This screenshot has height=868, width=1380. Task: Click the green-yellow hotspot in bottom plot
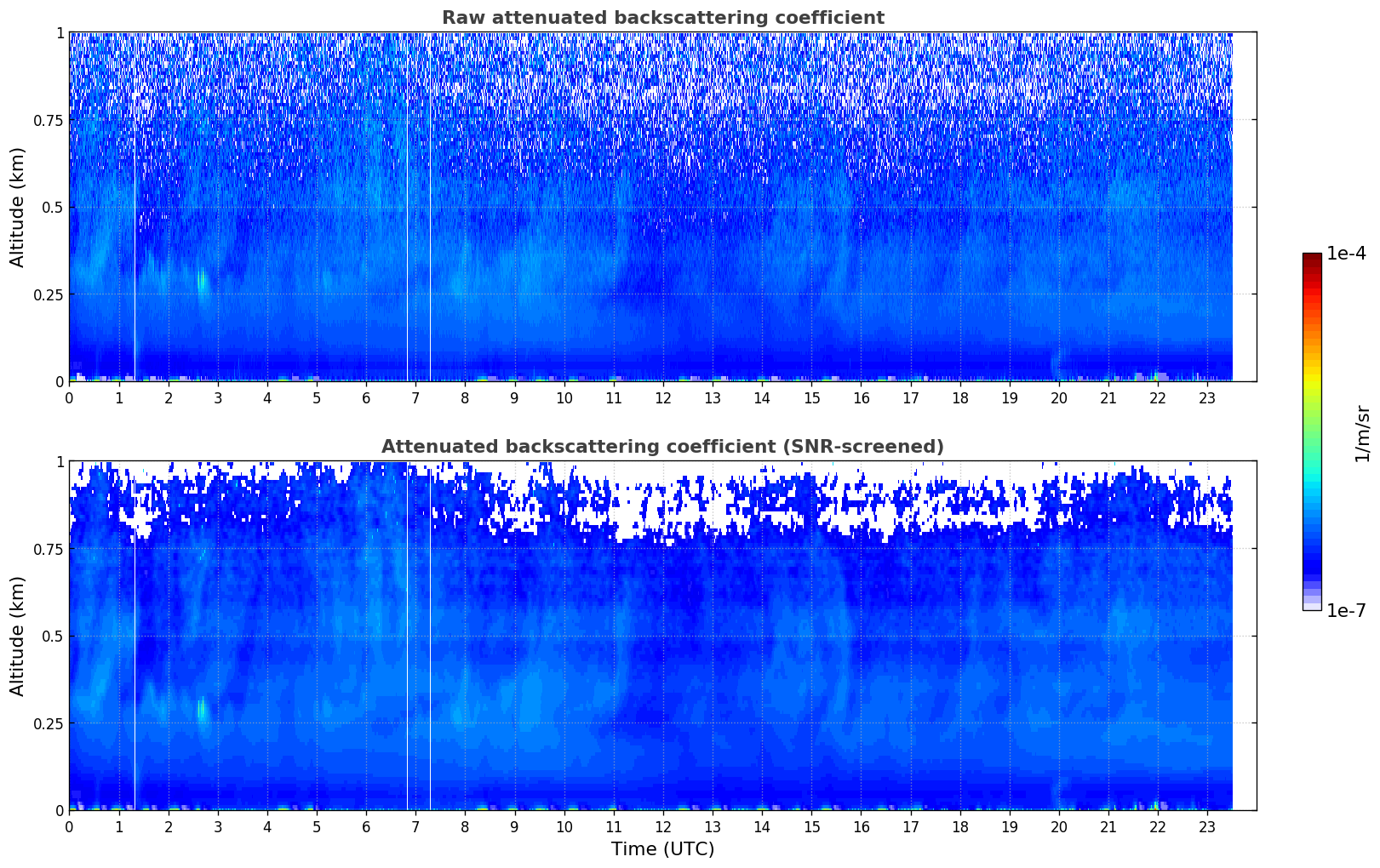coord(202,708)
